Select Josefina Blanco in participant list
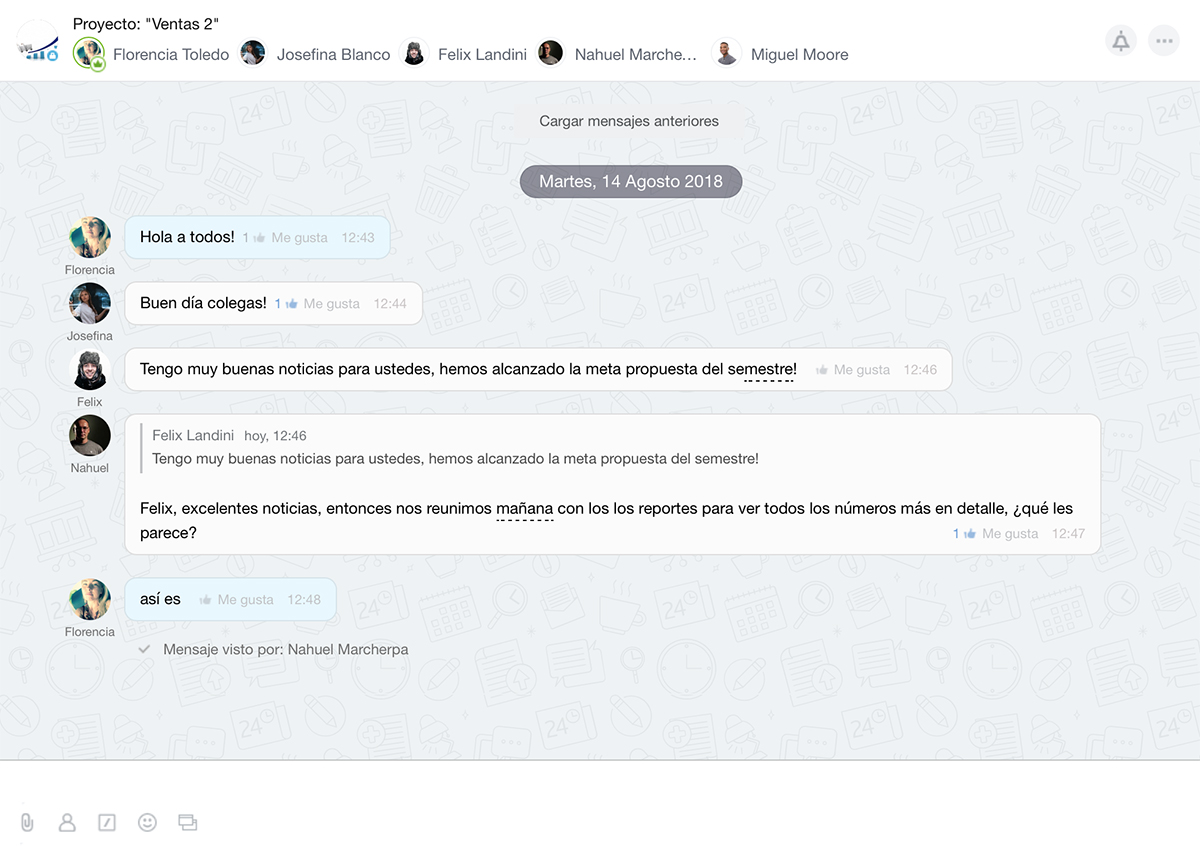The image size is (1200, 850). tap(333, 55)
